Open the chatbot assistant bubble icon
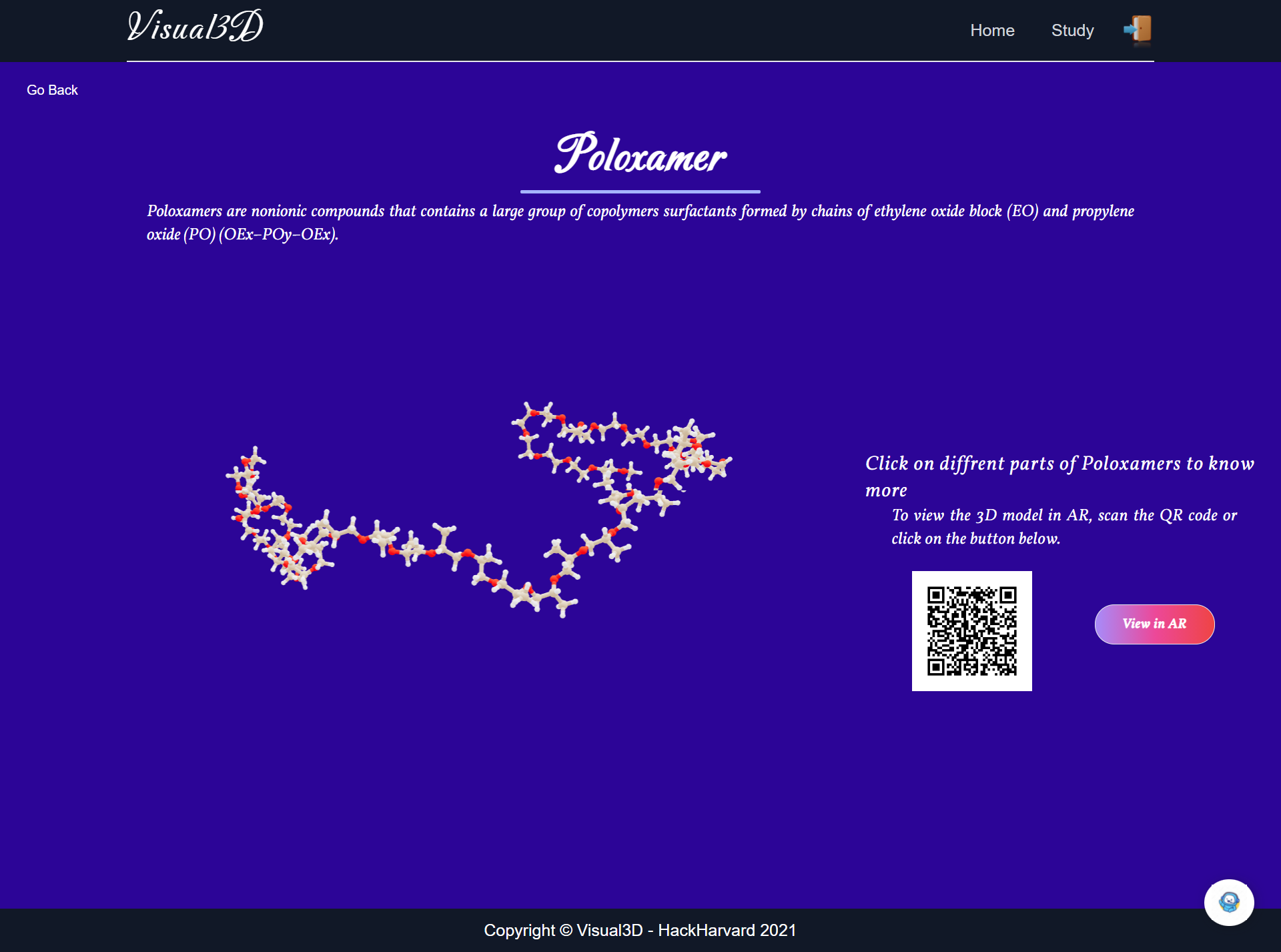Image resolution: width=1281 pixels, height=952 pixels. (x=1228, y=903)
